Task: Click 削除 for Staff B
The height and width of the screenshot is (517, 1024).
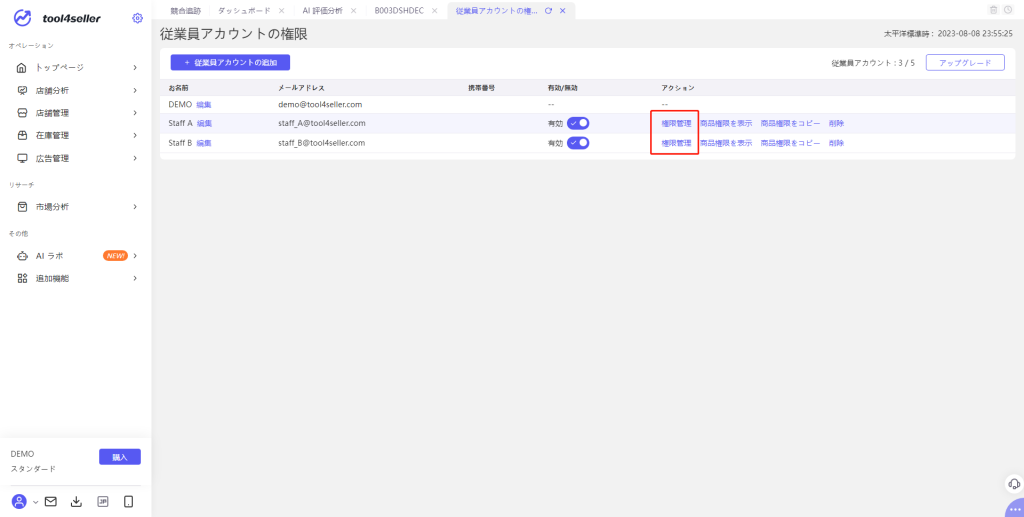Action: pyautogui.click(x=837, y=143)
